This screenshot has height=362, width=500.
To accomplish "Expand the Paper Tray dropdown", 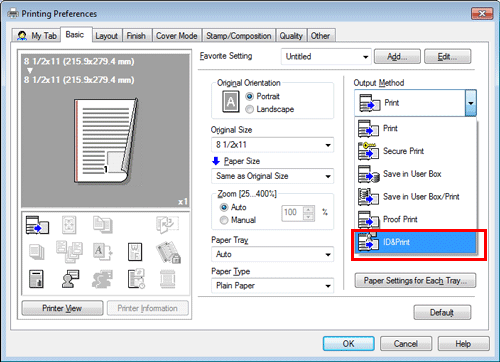I will [x=272, y=254].
